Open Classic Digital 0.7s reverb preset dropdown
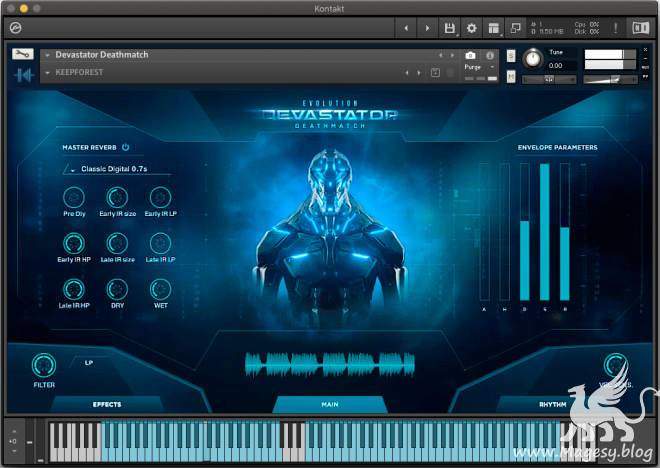Screen dimensions: 660x468 117,169
